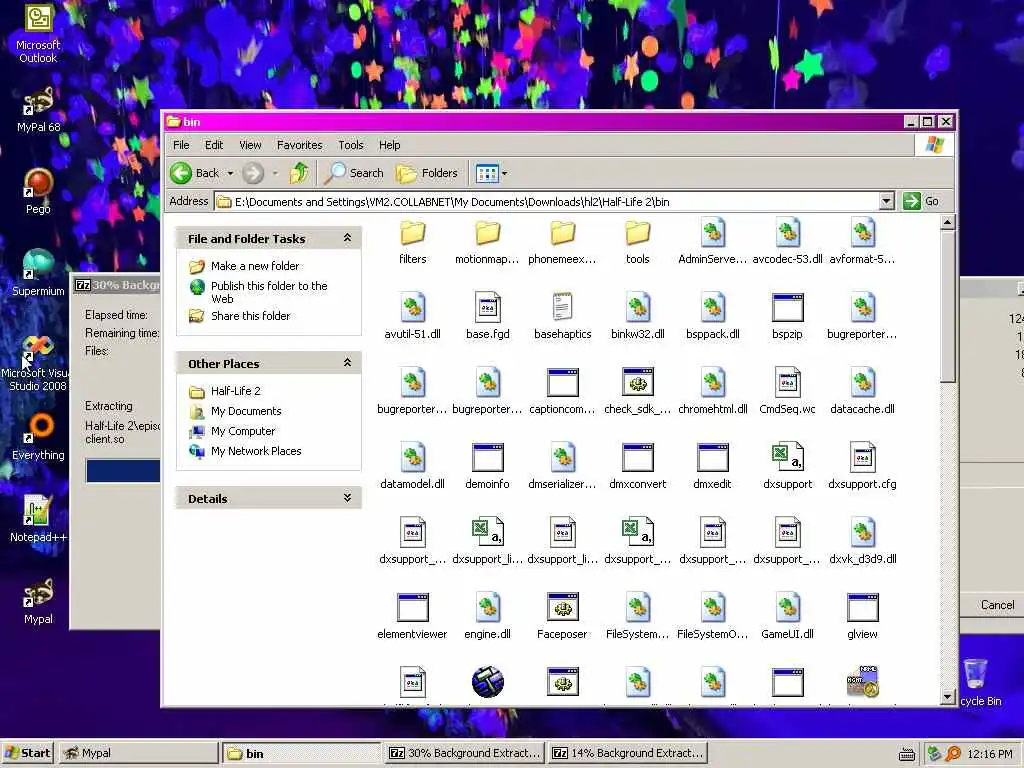Open the Help menu
The height and width of the screenshot is (768, 1024).
coord(389,145)
